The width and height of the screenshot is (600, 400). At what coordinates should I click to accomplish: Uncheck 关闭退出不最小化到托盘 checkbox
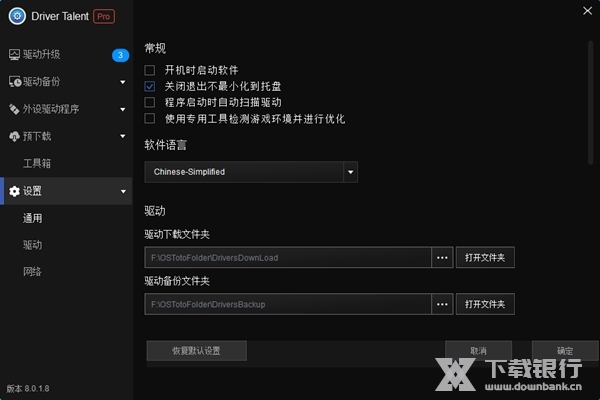tap(150, 86)
